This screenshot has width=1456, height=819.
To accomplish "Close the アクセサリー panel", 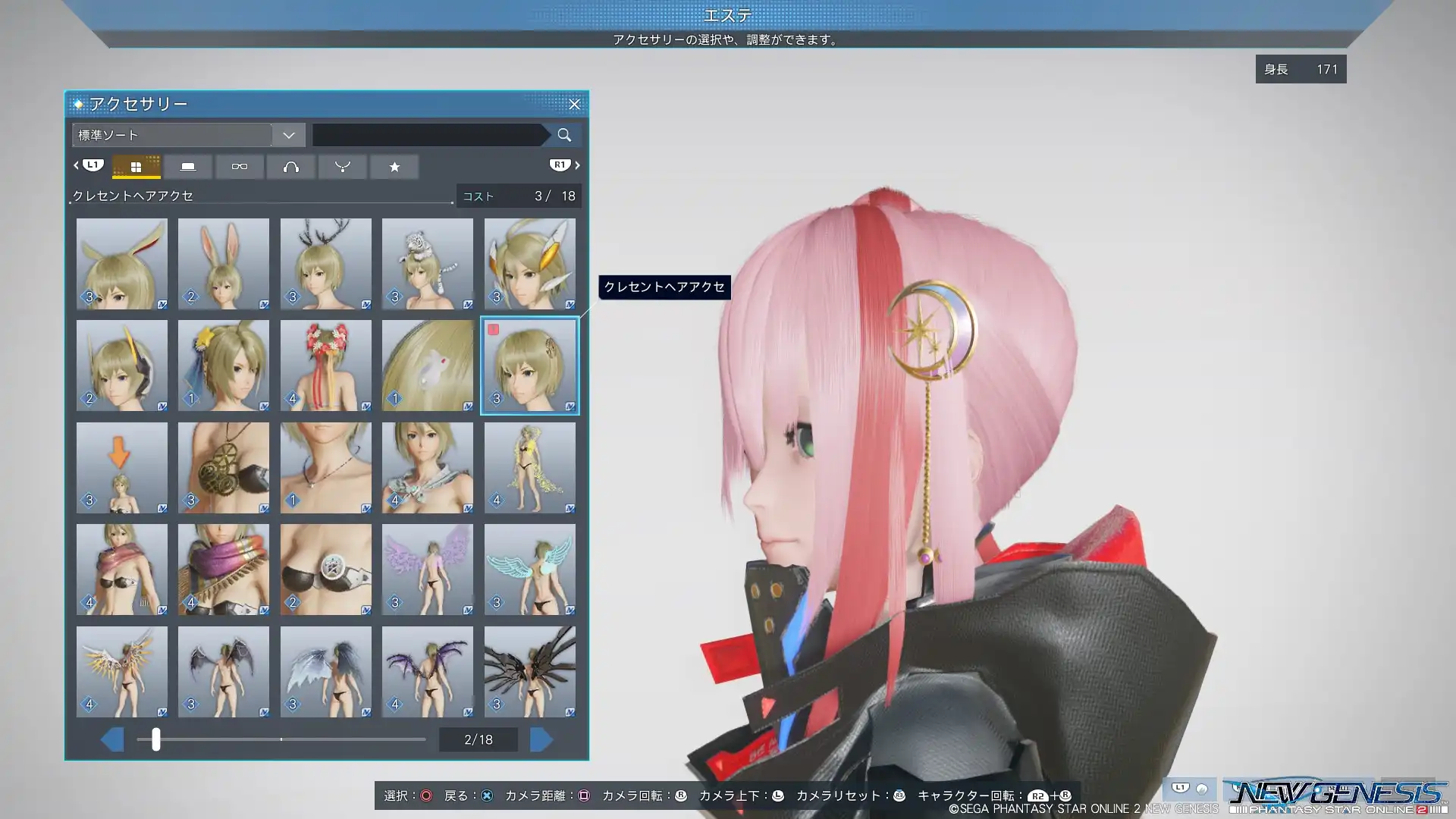I will click(x=574, y=104).
